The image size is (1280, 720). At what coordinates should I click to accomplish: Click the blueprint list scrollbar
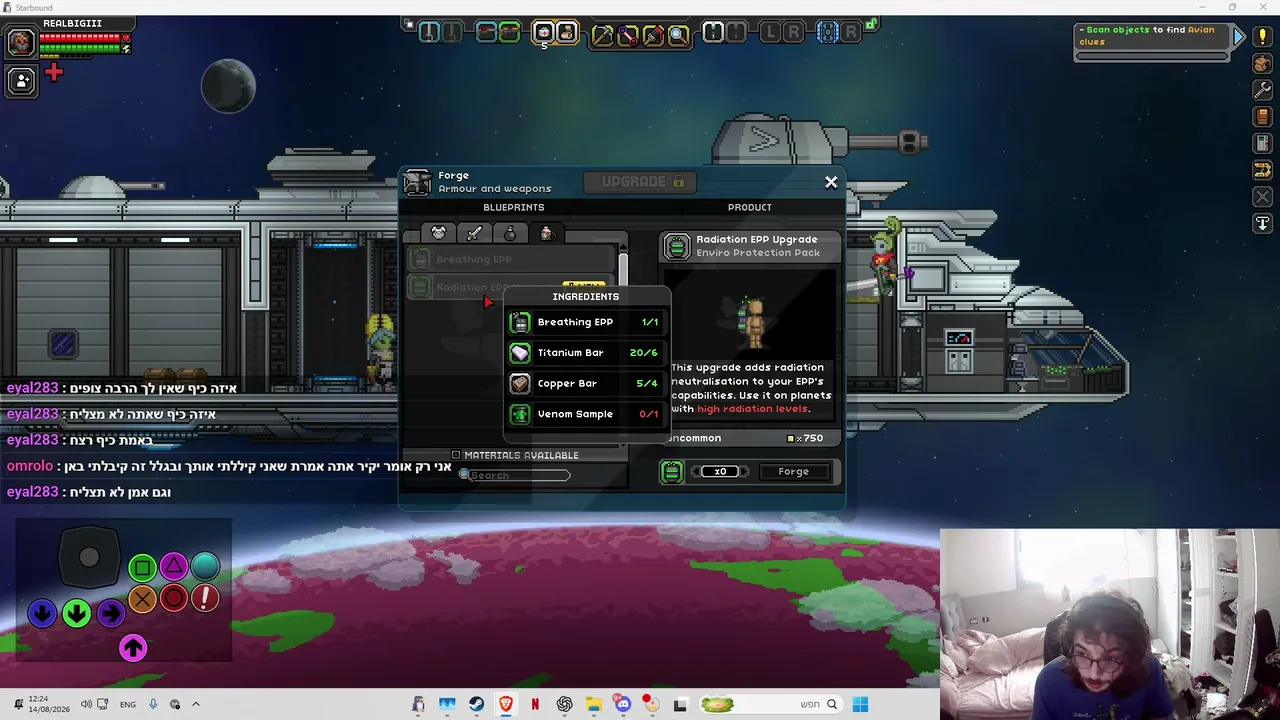(623, 270)
